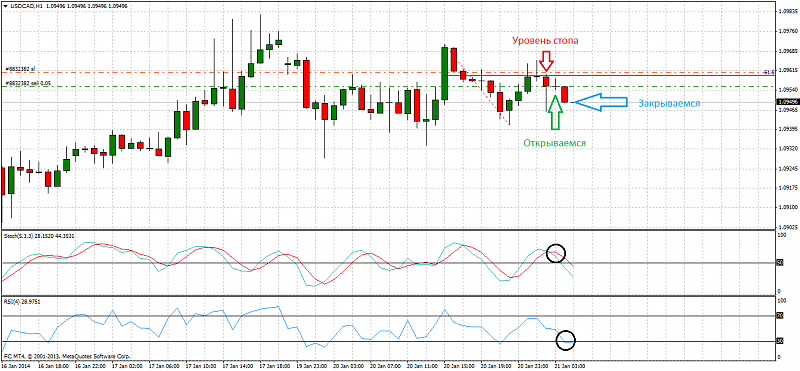This screenshot has width=800, height=371.
Task: Click the 1.09685 price axis label
Action: click(789, 52)
